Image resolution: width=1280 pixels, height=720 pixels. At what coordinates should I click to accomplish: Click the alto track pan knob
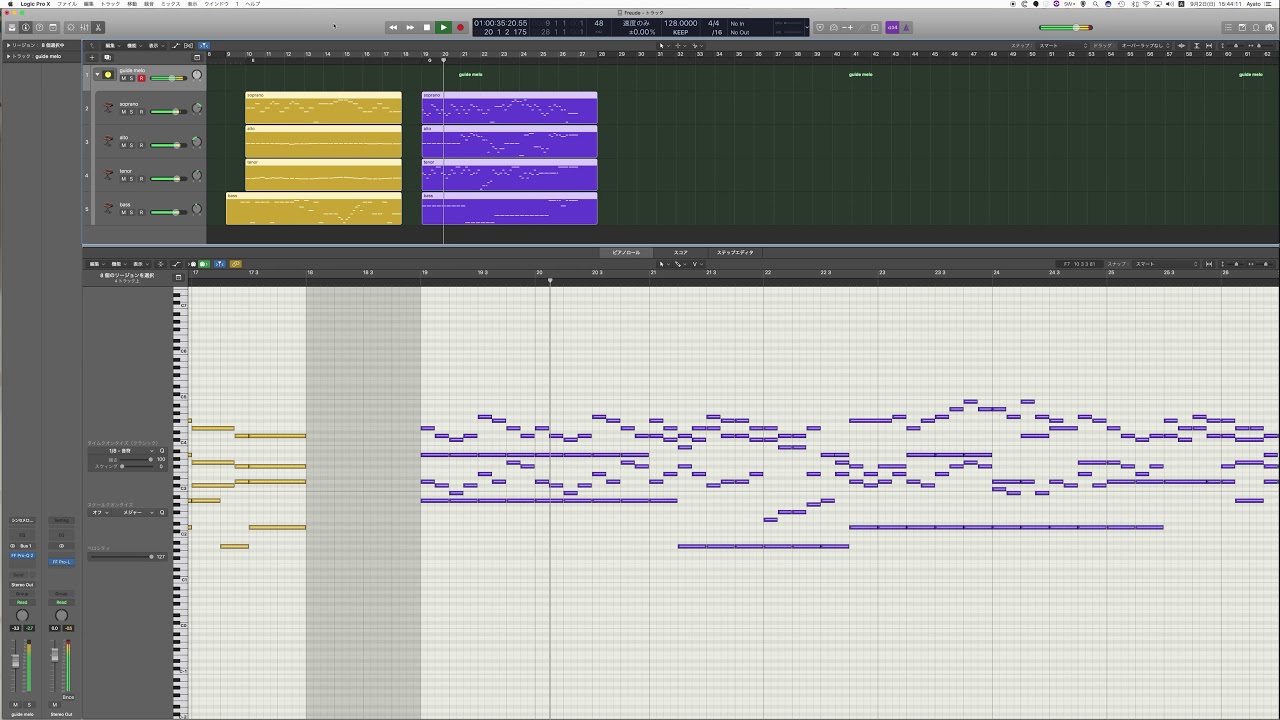(x=197, y=142)
